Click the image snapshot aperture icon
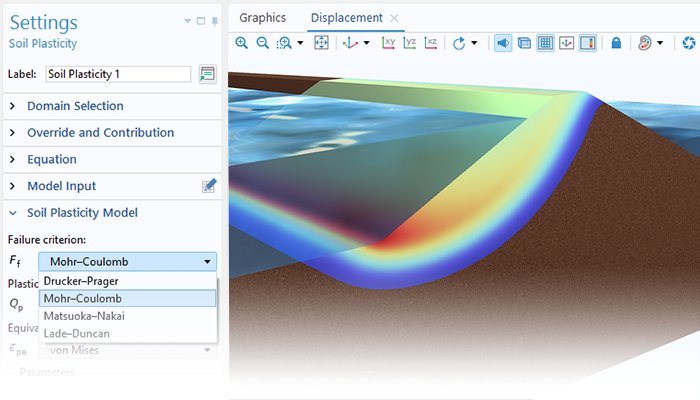700x400 pixels. 689,43
